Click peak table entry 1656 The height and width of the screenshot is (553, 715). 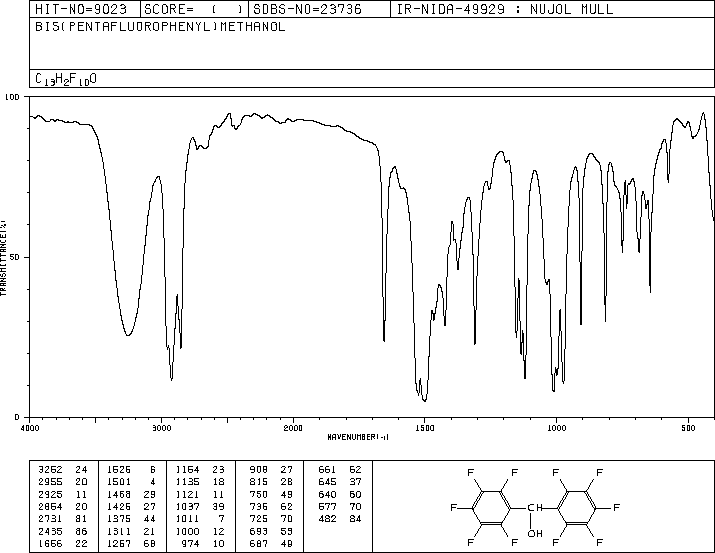(x=50, y=543)
